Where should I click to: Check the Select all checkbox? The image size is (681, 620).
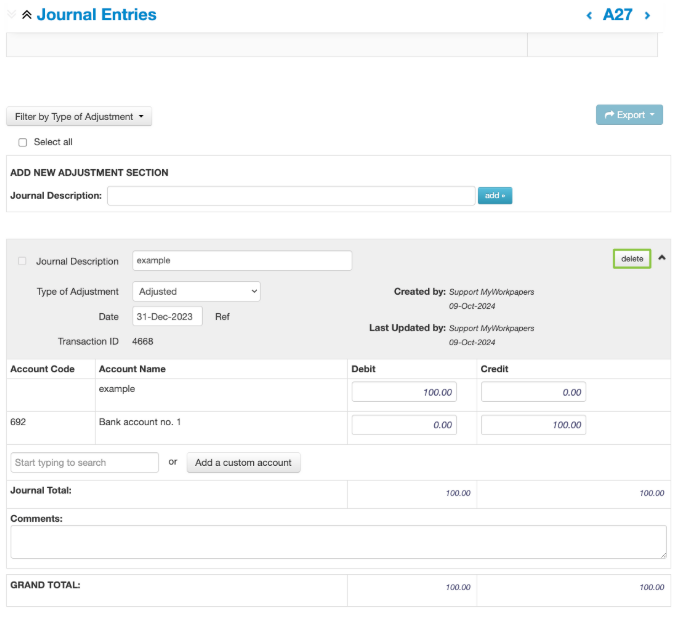click(23, 142)
